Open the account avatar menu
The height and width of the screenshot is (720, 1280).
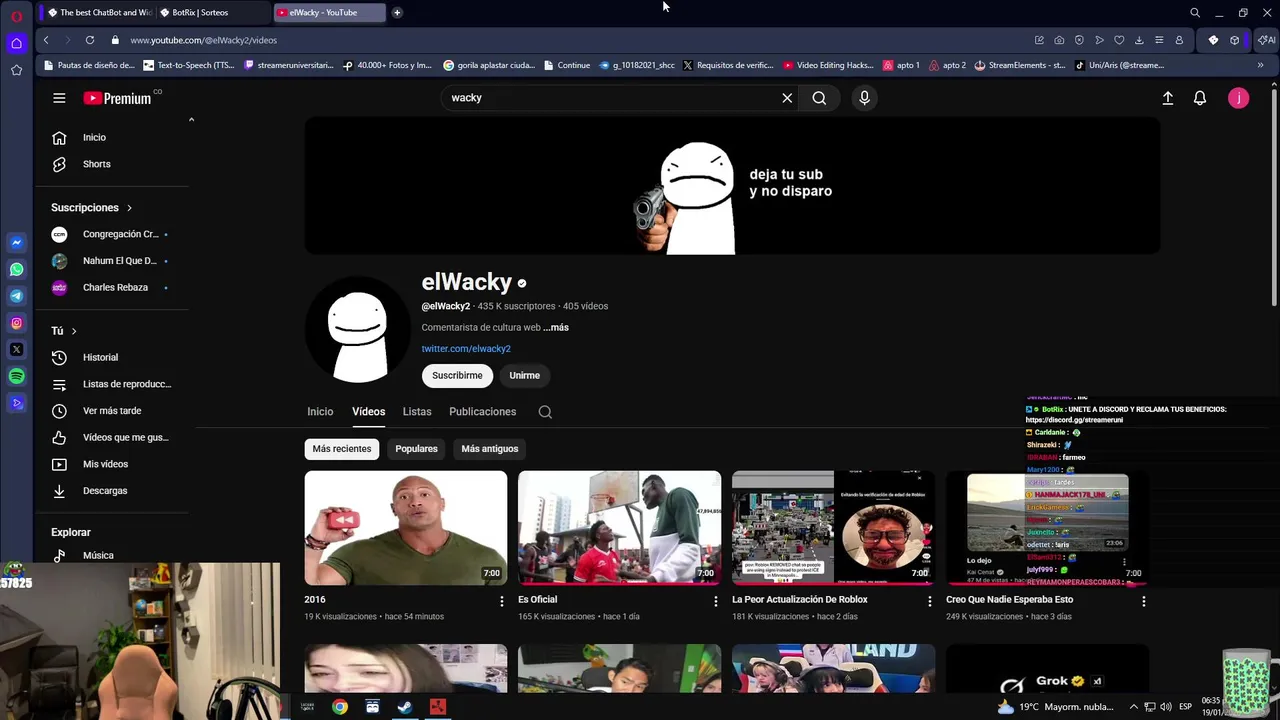tap(1238, 98)
